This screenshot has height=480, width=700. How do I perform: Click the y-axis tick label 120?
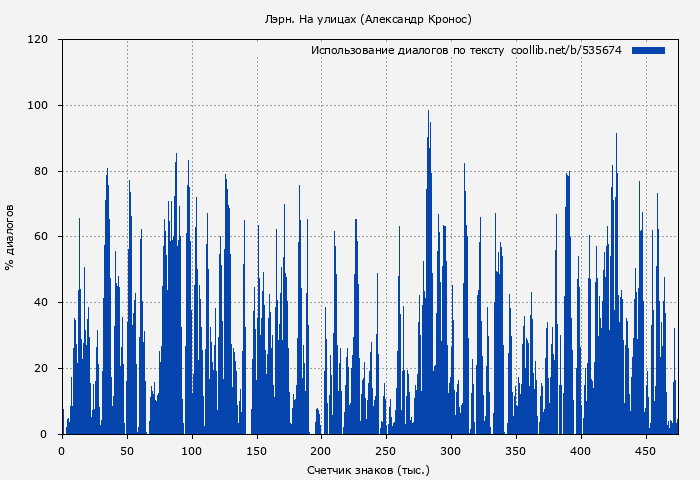click(x=38, y=40)
